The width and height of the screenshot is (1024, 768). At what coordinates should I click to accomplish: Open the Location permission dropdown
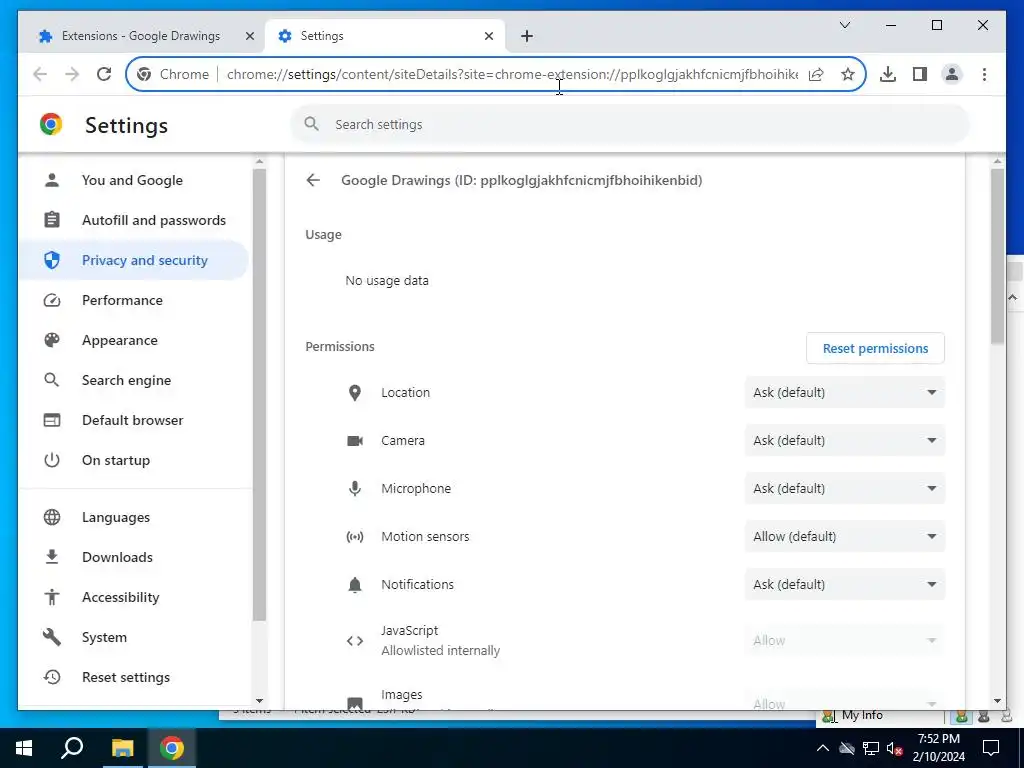click(844, 392)
